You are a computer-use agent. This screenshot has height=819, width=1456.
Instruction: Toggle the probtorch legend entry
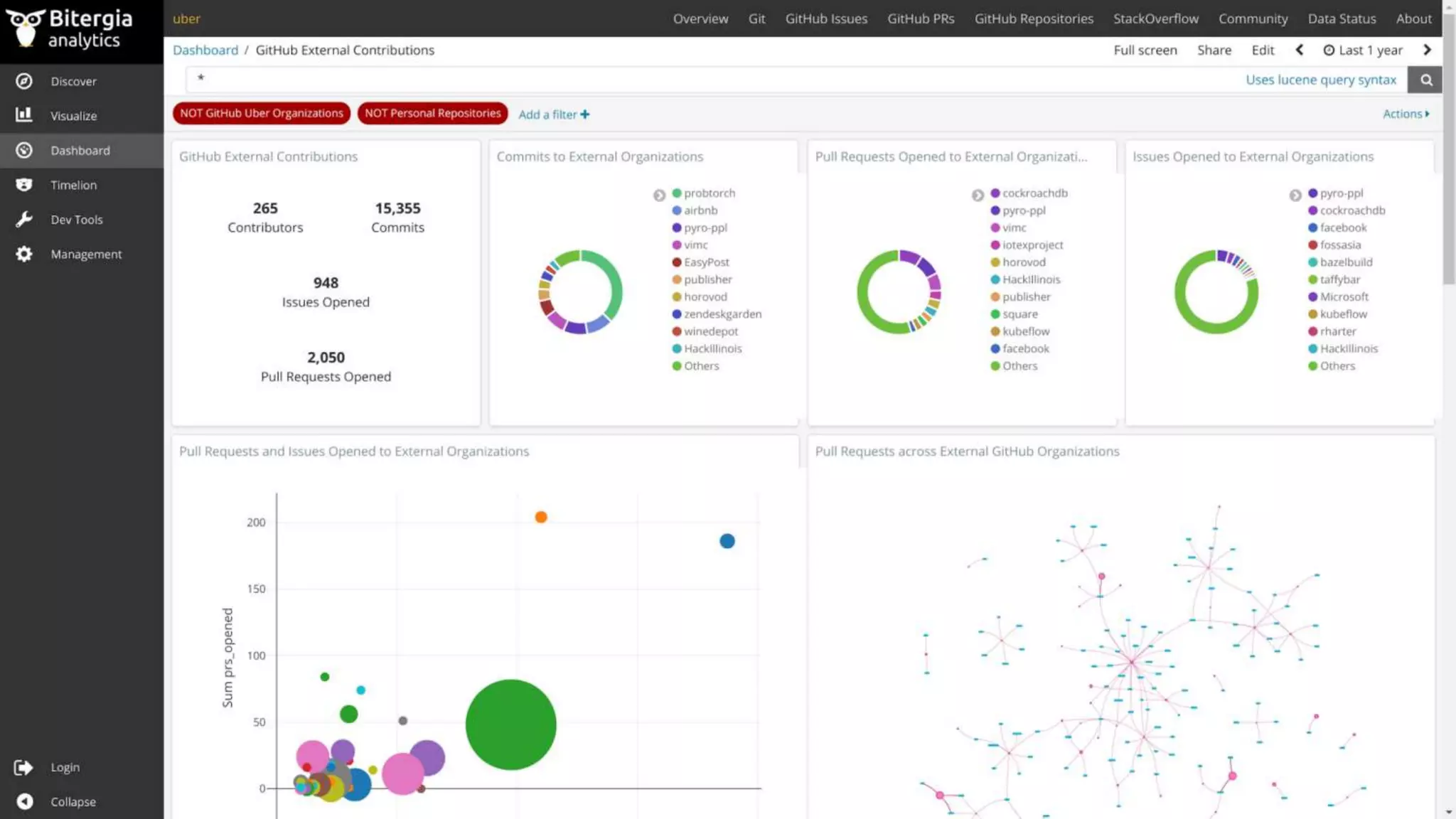click(709, 193)
